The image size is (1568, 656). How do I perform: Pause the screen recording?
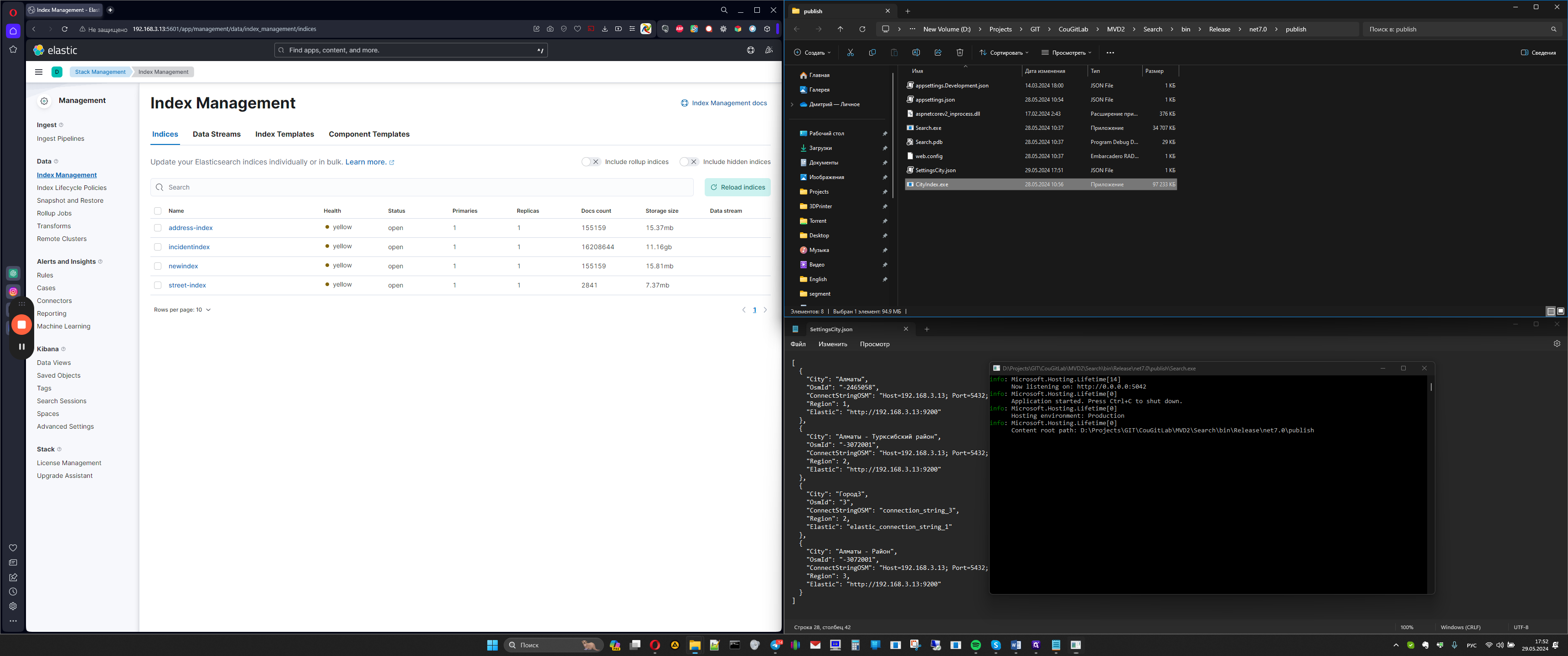[x=21, y=346]
